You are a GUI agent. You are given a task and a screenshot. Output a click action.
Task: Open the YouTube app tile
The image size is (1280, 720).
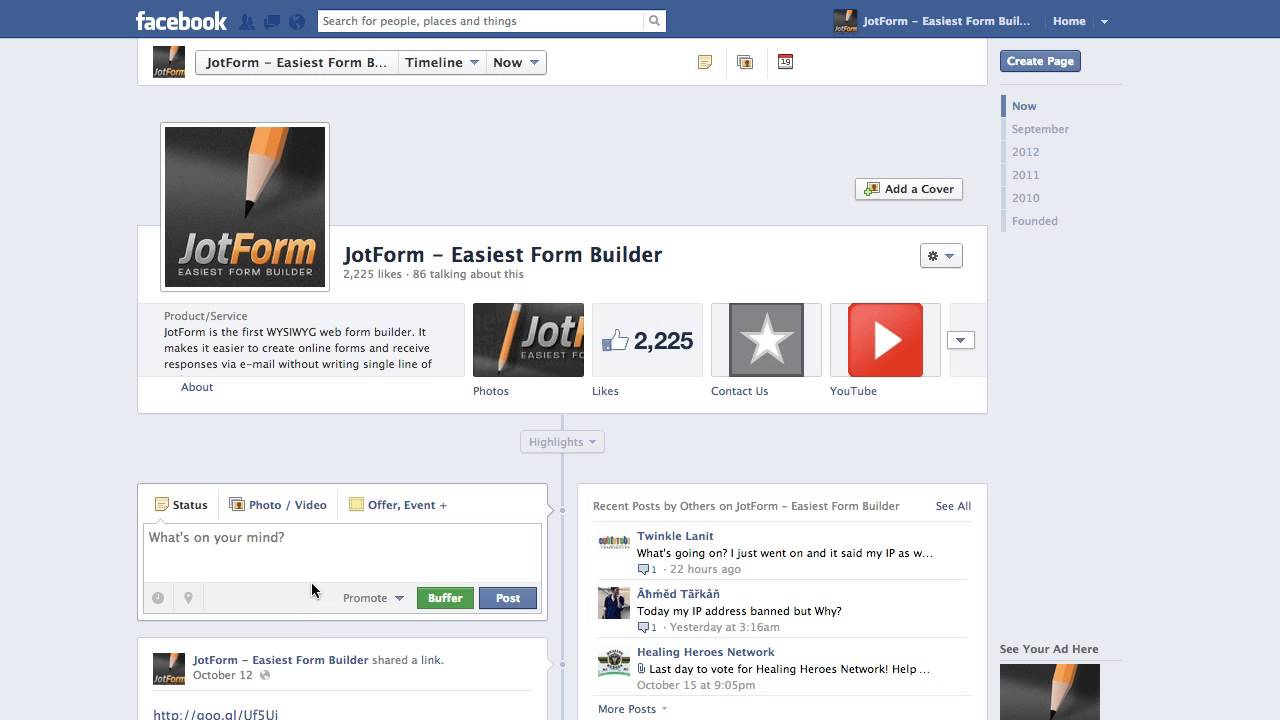[x=885, y=340]
